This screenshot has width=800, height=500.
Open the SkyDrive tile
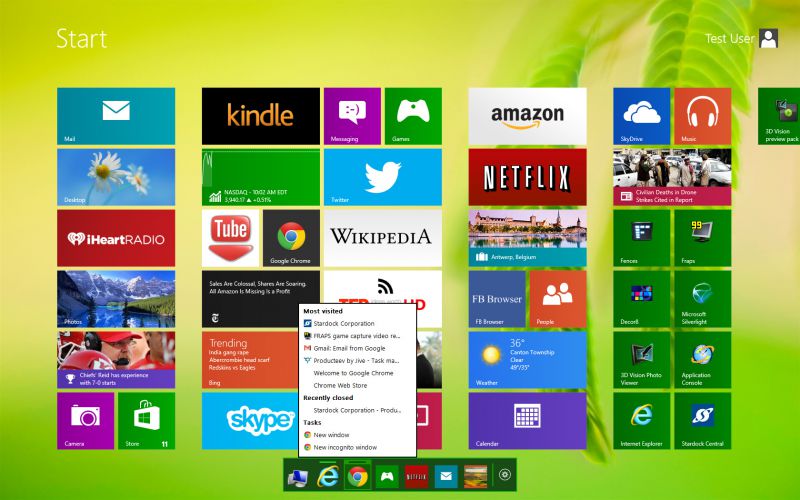tap(641, 116)
